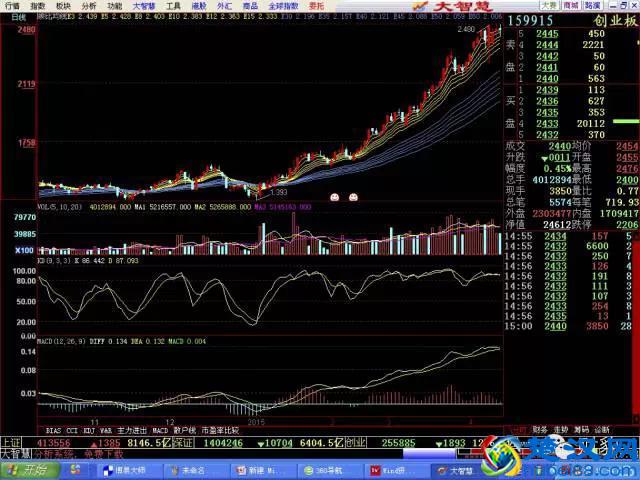Open the 360导航 taskbar item

326,470
